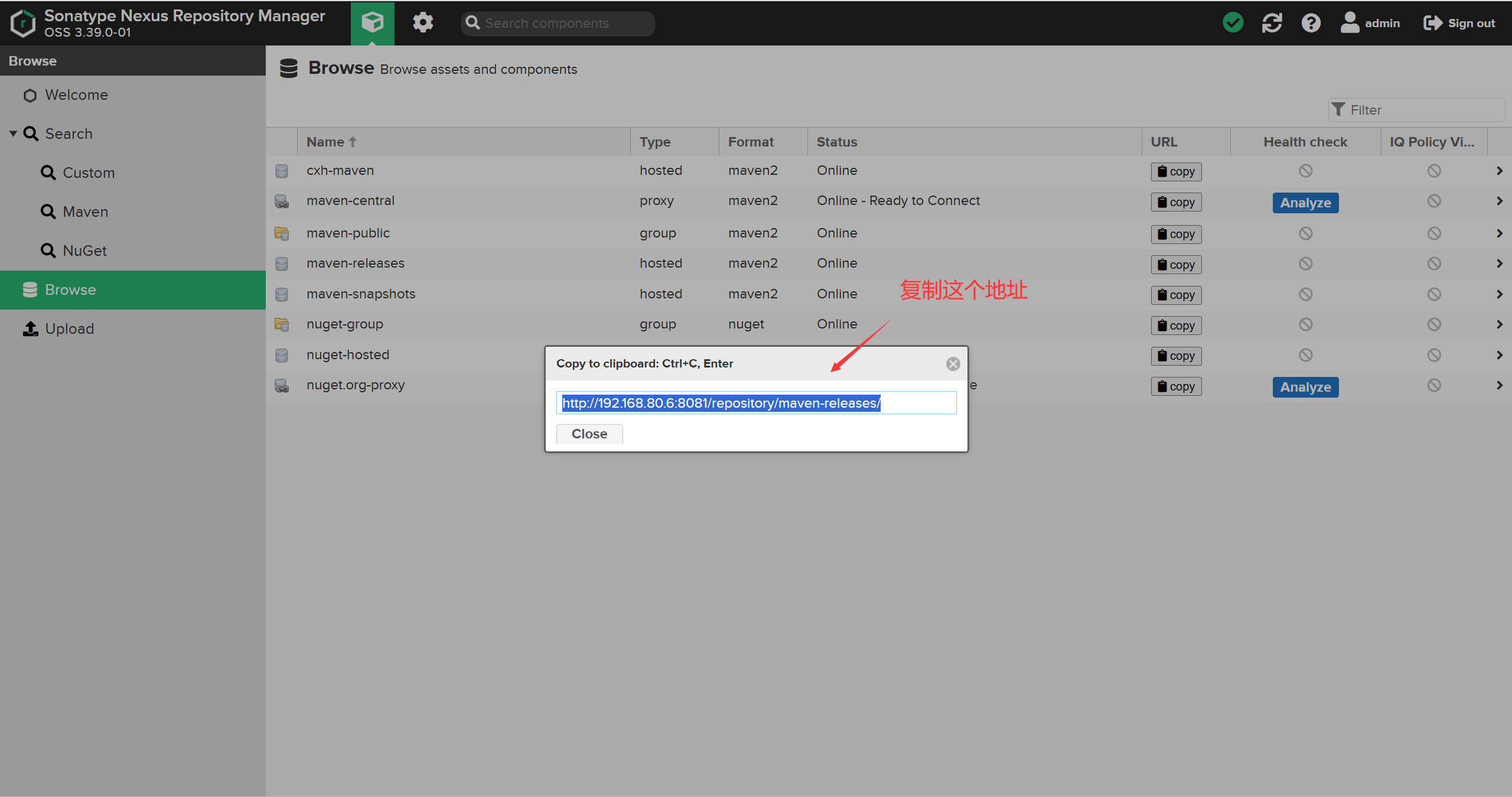Open the server administration gear icon

(422, 23)
